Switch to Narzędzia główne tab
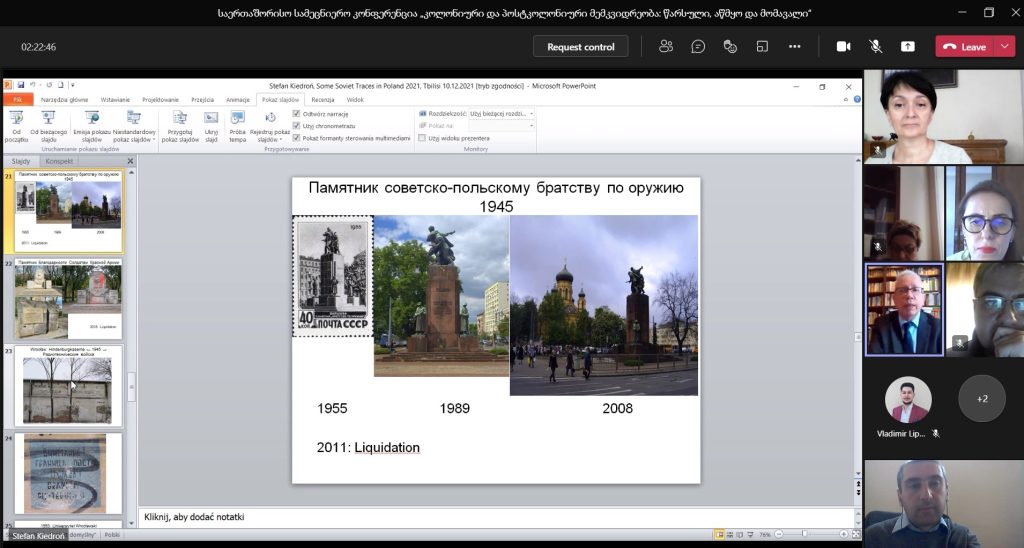This screenshot has width=1024, height=548. (64, 100)
